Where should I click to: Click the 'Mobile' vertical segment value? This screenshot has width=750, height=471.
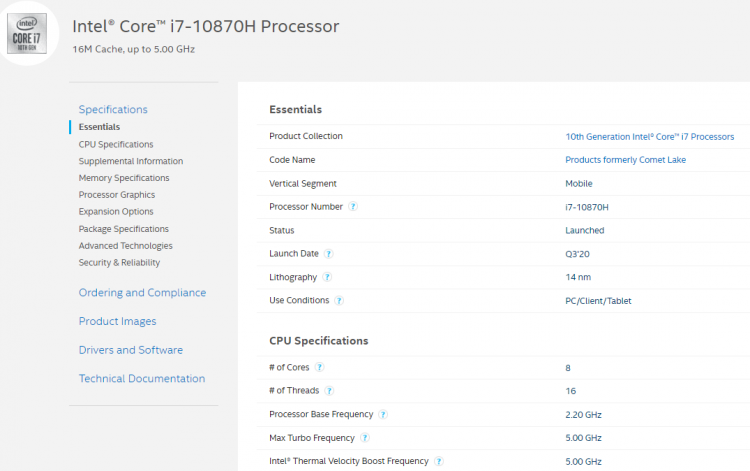tap(579, 184)
